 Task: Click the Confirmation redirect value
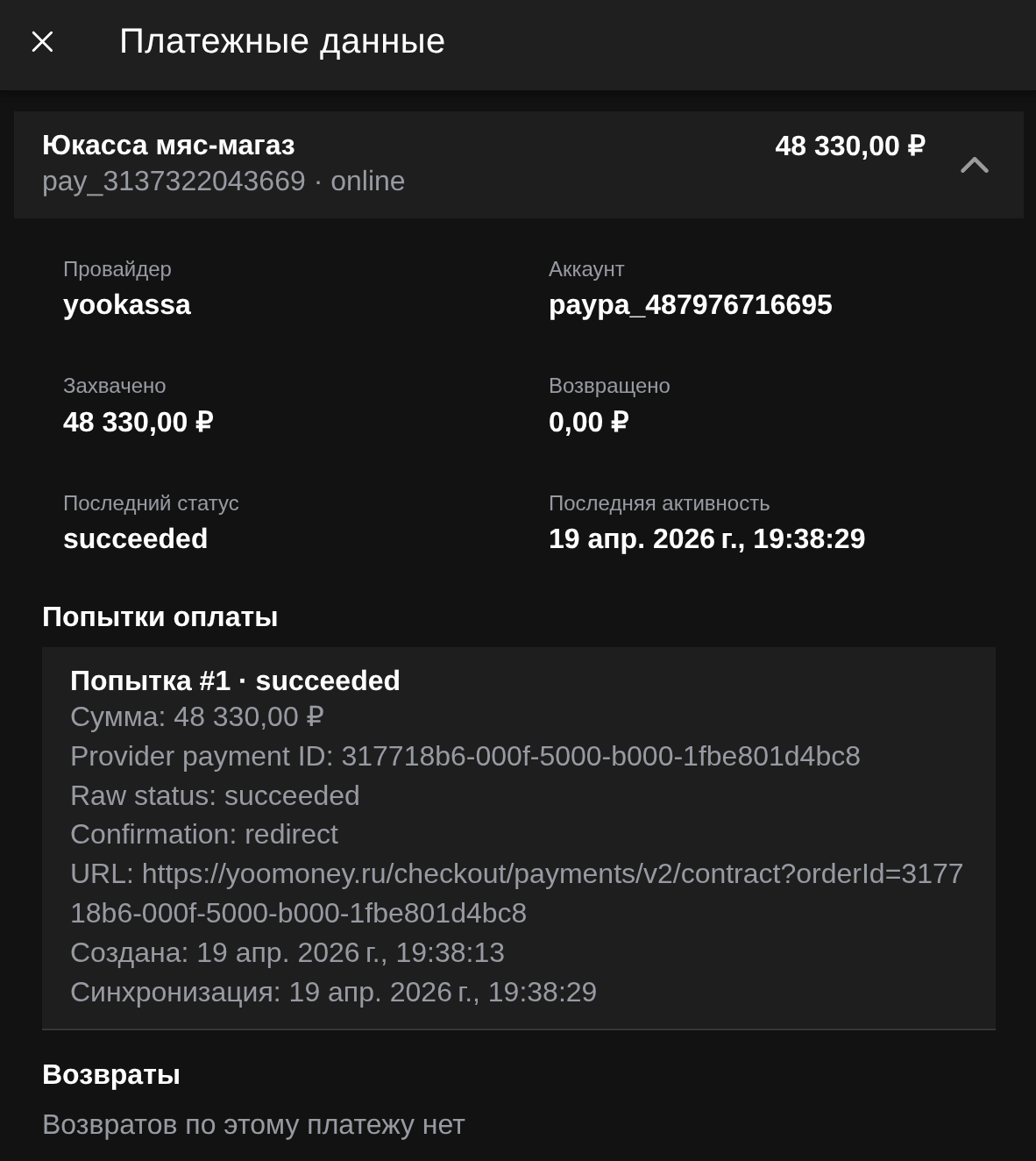point(203,834)
